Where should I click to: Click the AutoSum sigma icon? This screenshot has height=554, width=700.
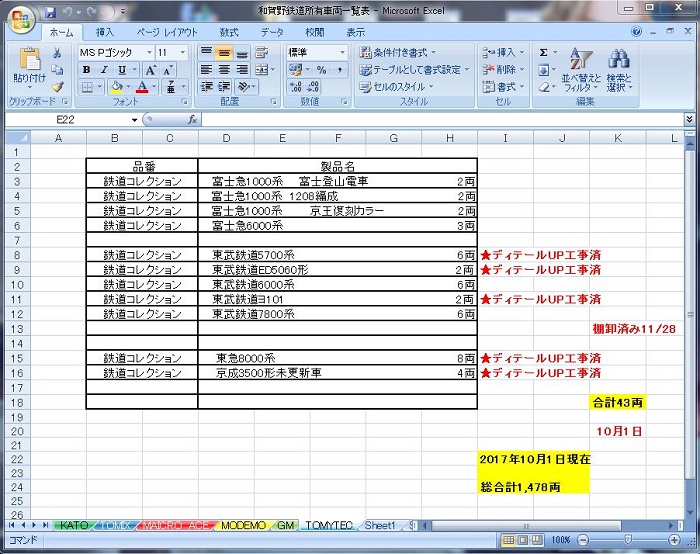tap(543, 53)
